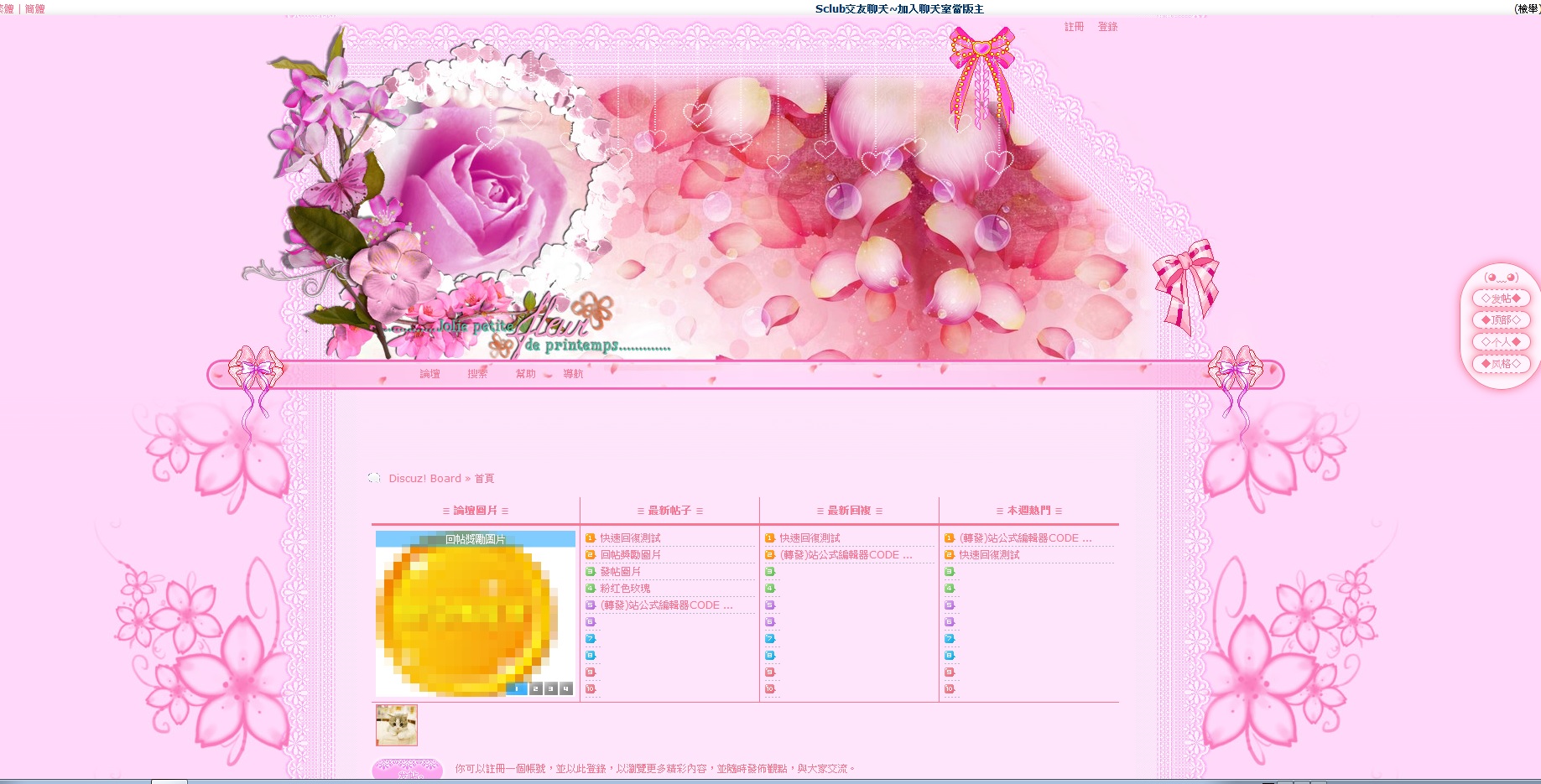Click the 最新回複 column header
This screenshot has height=784, width=1541.
(849, 511)
